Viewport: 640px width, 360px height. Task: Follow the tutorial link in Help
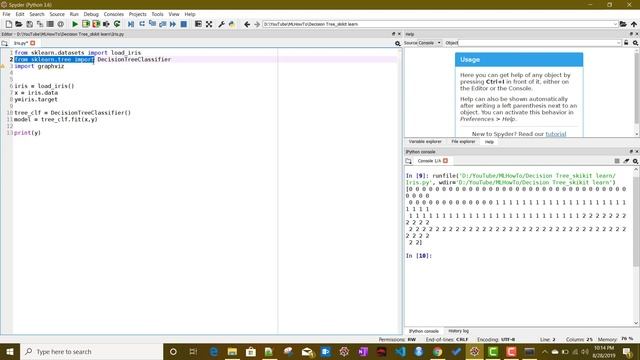tap(556, 134)
